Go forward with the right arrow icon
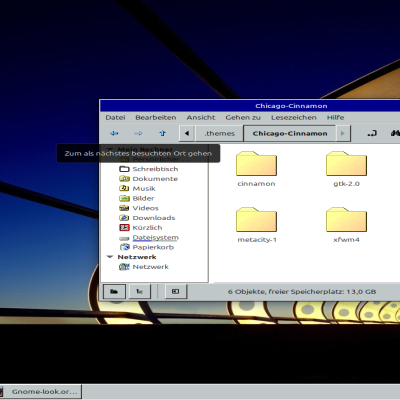This screenshot has height=400, width=400. point(138,133)
